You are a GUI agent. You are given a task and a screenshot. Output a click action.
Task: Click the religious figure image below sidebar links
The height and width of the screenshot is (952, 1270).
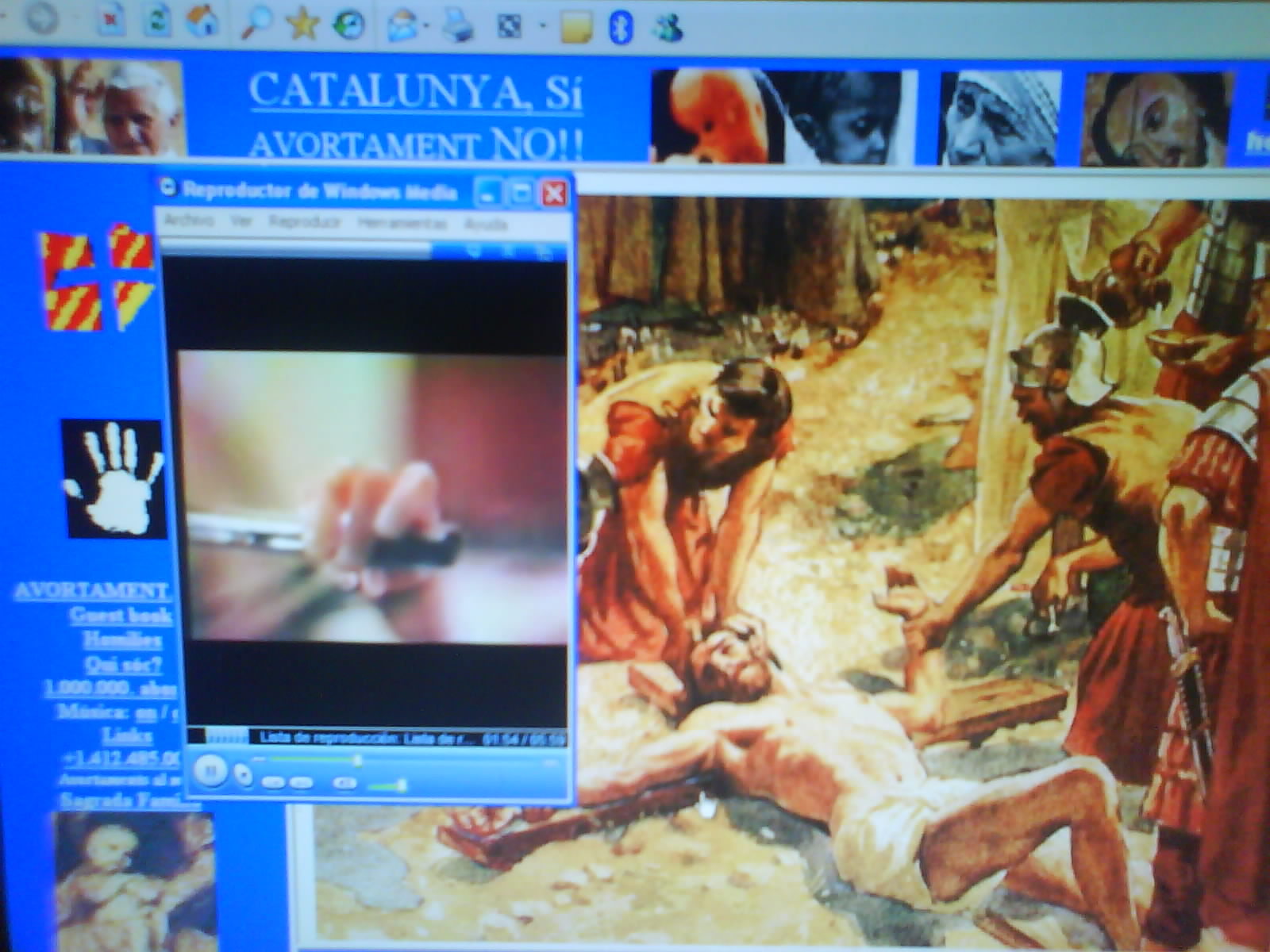click(x=134, y=881)
